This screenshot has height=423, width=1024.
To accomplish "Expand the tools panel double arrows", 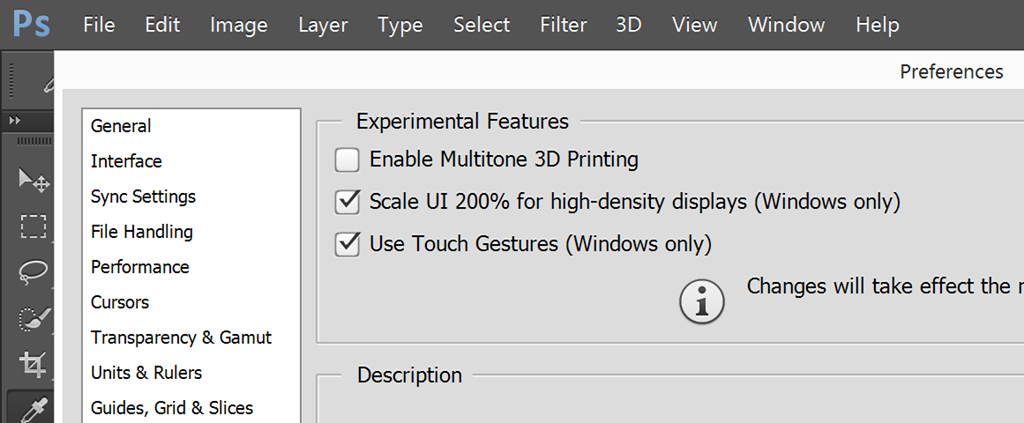I will point(14,121).
